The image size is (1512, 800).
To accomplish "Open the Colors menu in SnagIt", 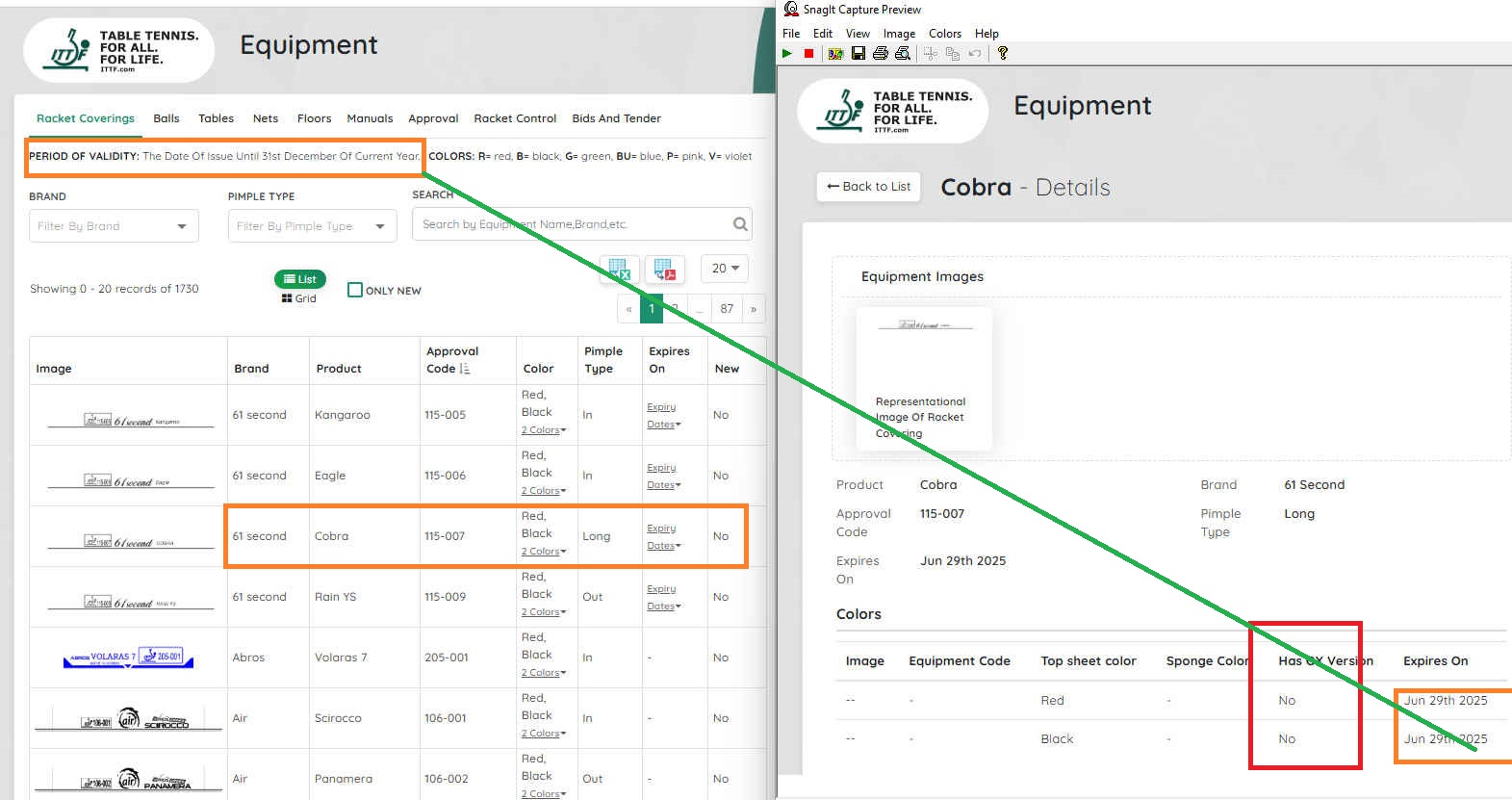I will (945, 33).
